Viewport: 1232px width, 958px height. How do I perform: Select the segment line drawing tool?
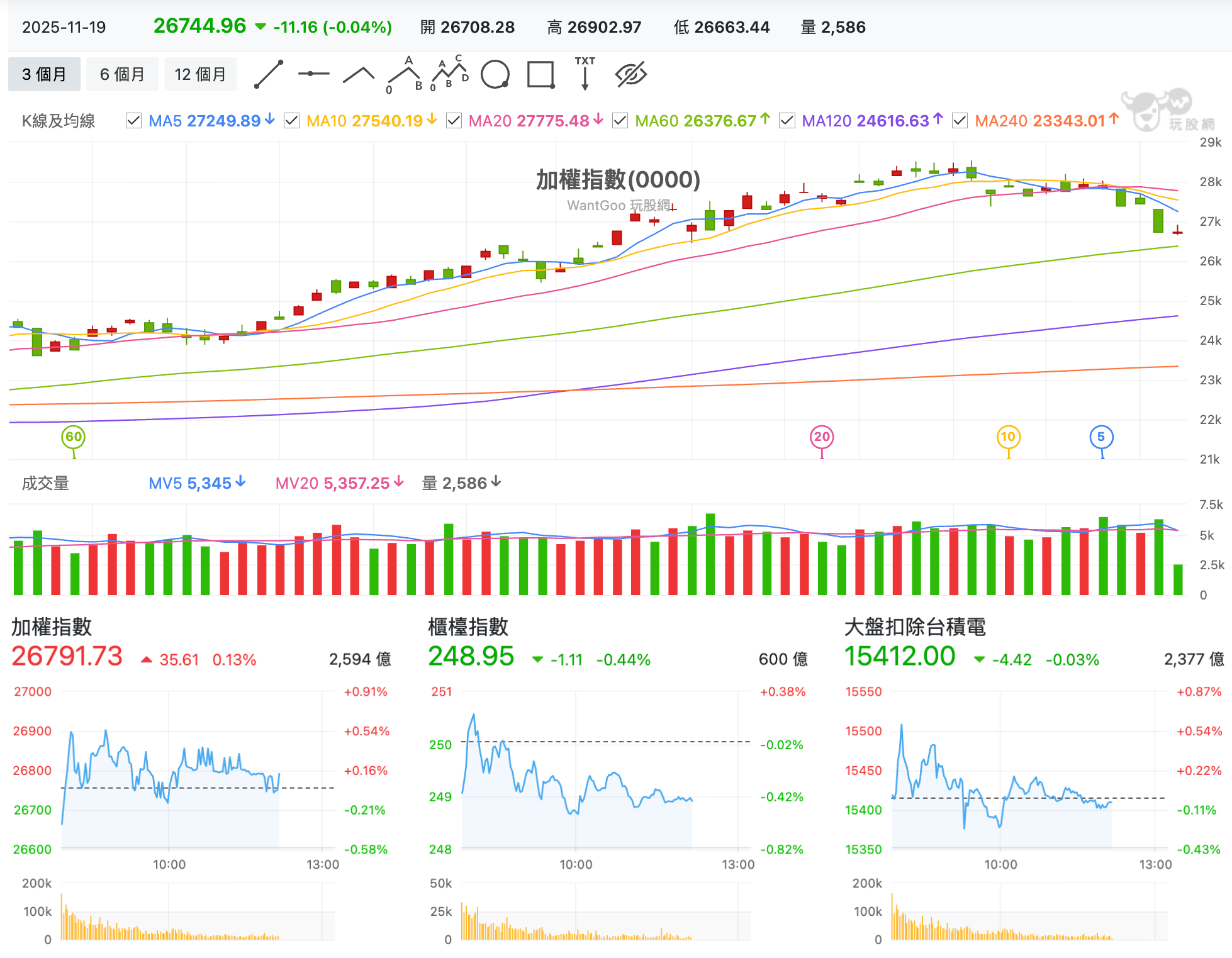click(x=269, y=74)
